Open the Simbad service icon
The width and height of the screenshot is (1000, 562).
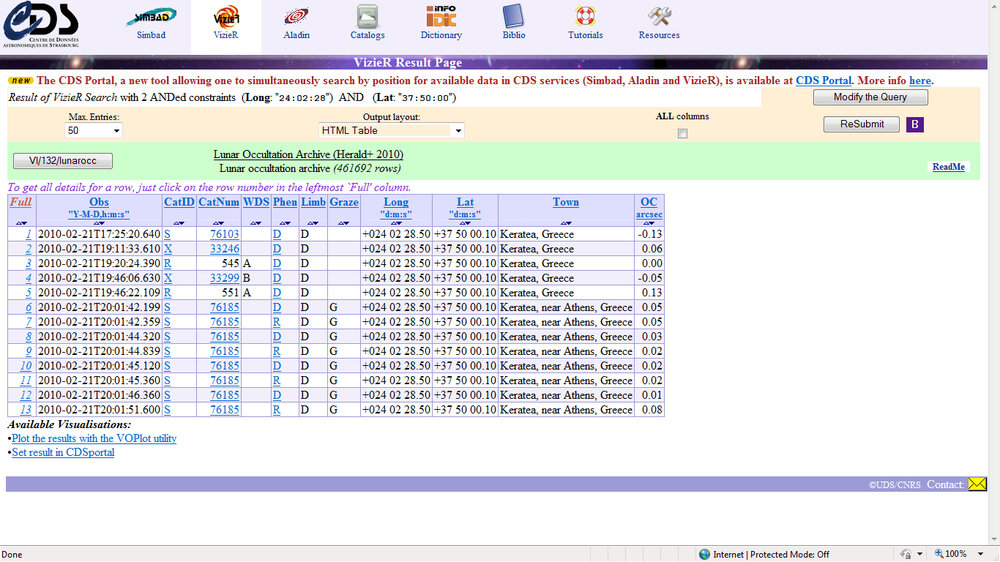[x=151, y=17]
